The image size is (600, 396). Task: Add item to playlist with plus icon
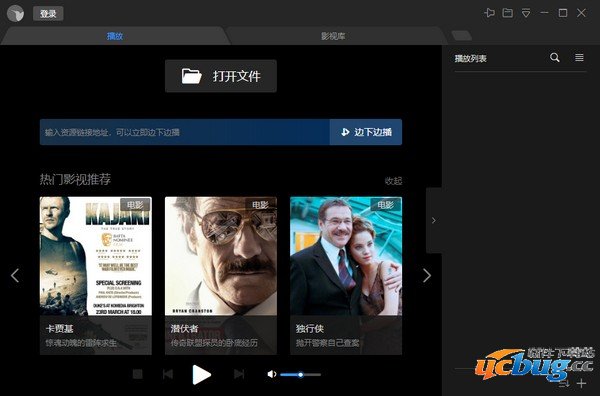[582, 383]
